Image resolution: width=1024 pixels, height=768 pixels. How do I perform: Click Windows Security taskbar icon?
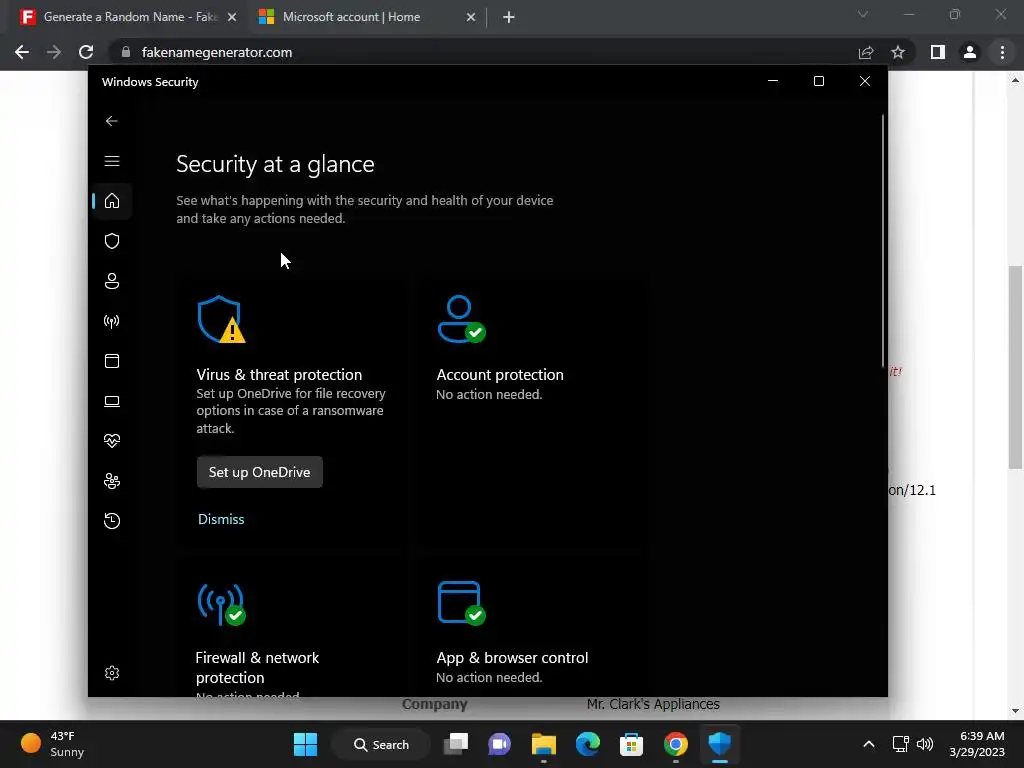(x=720, y=744)
